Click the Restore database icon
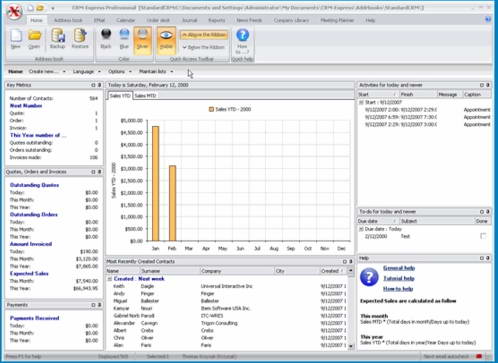 coord(80,39)
